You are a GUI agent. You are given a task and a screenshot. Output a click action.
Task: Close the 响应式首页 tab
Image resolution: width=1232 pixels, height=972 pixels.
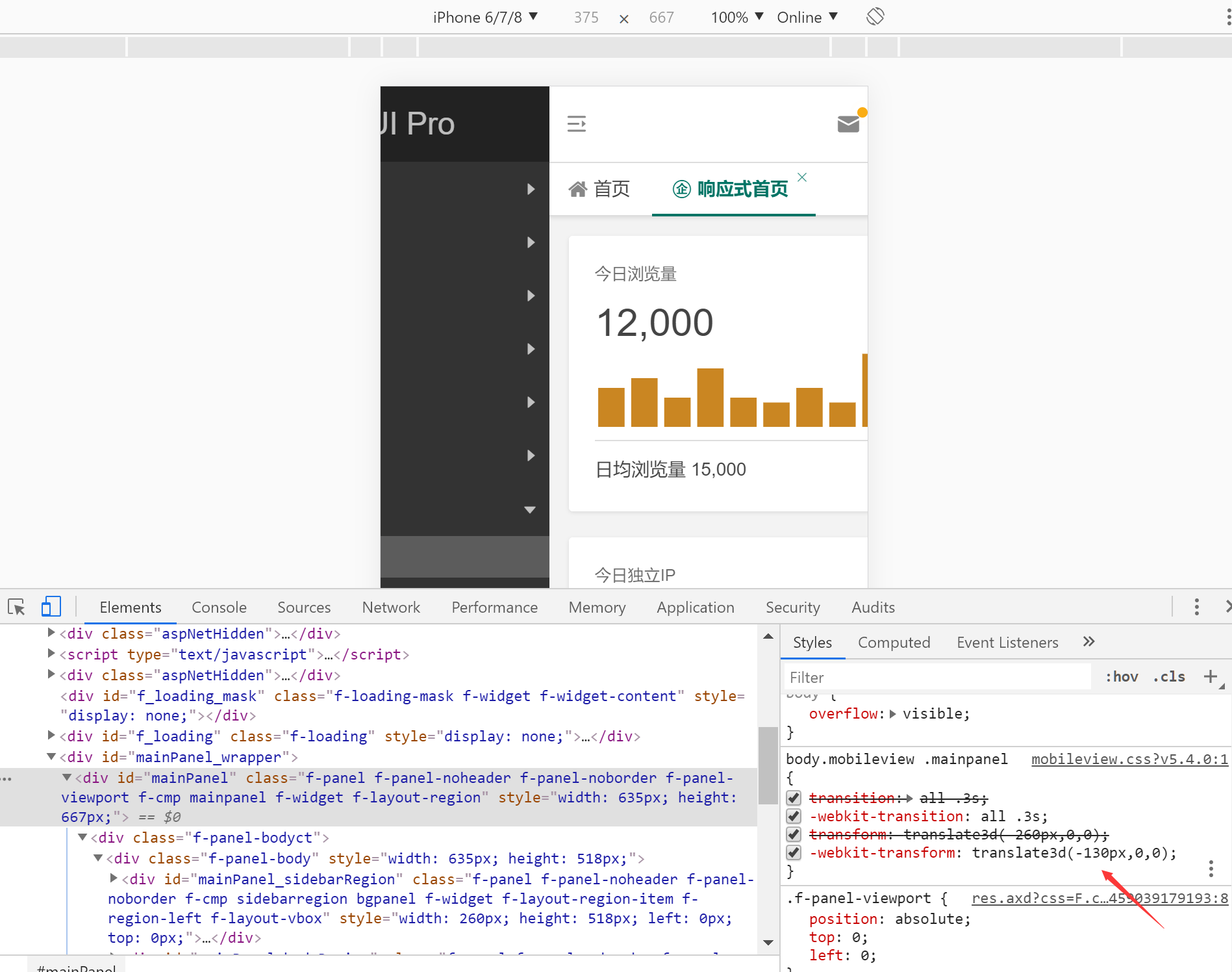pyautogui.click(x=802, y=177)
